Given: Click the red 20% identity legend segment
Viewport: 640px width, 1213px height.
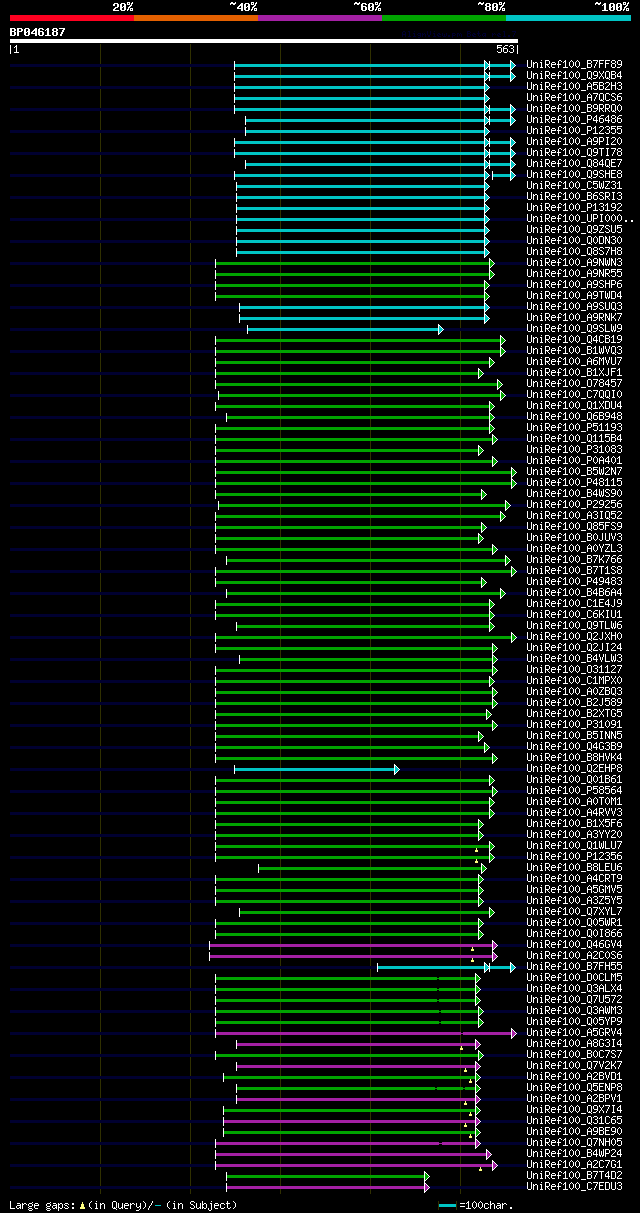Looking at the screenshot, I should [x=71, y=17].
